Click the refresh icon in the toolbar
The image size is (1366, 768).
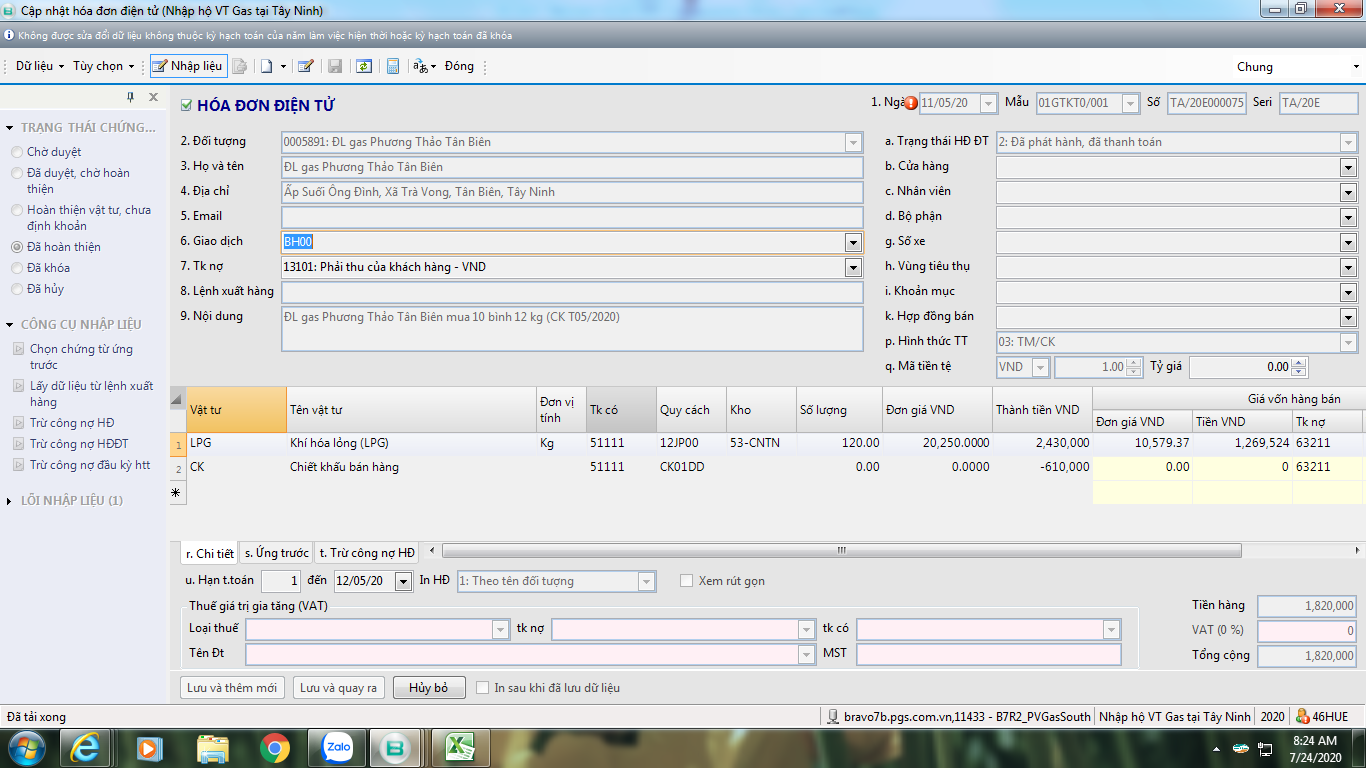[364, 66]
